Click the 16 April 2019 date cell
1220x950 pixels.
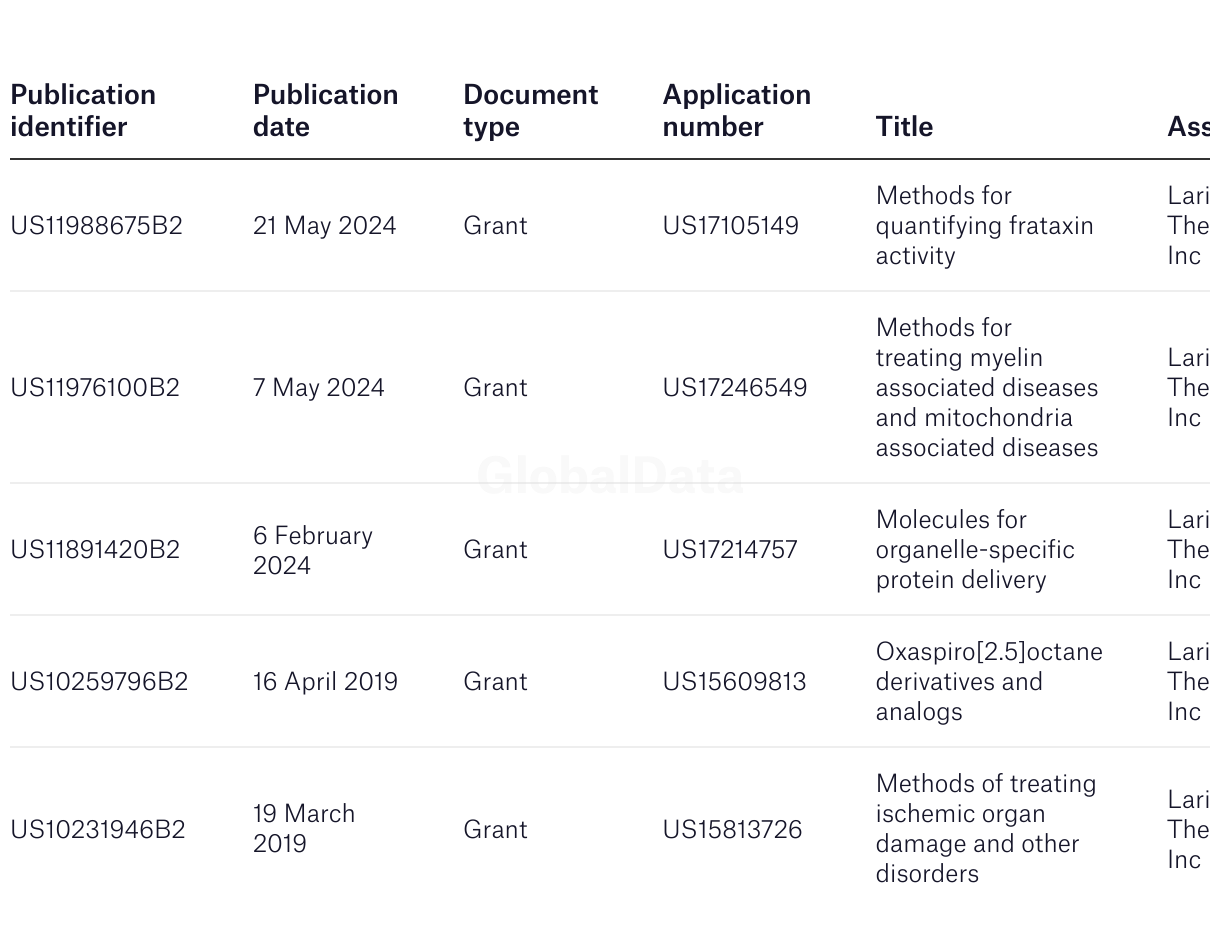pos(325,682)
